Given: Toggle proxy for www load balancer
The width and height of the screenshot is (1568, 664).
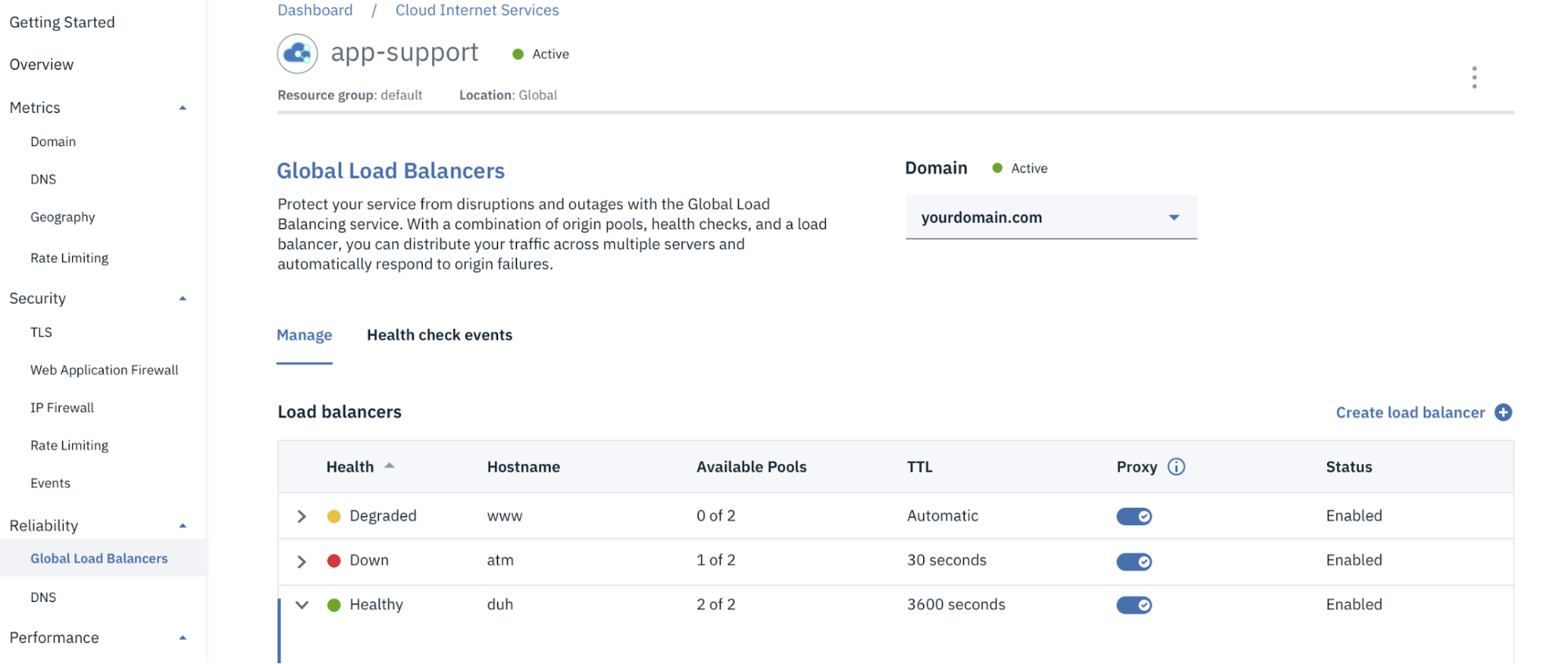Looking at the screenshot, I should tap(1134, 516).
